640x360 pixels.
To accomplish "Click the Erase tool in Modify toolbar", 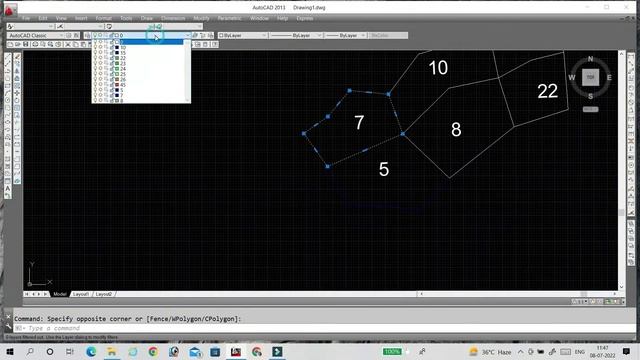I will (17, 57).
